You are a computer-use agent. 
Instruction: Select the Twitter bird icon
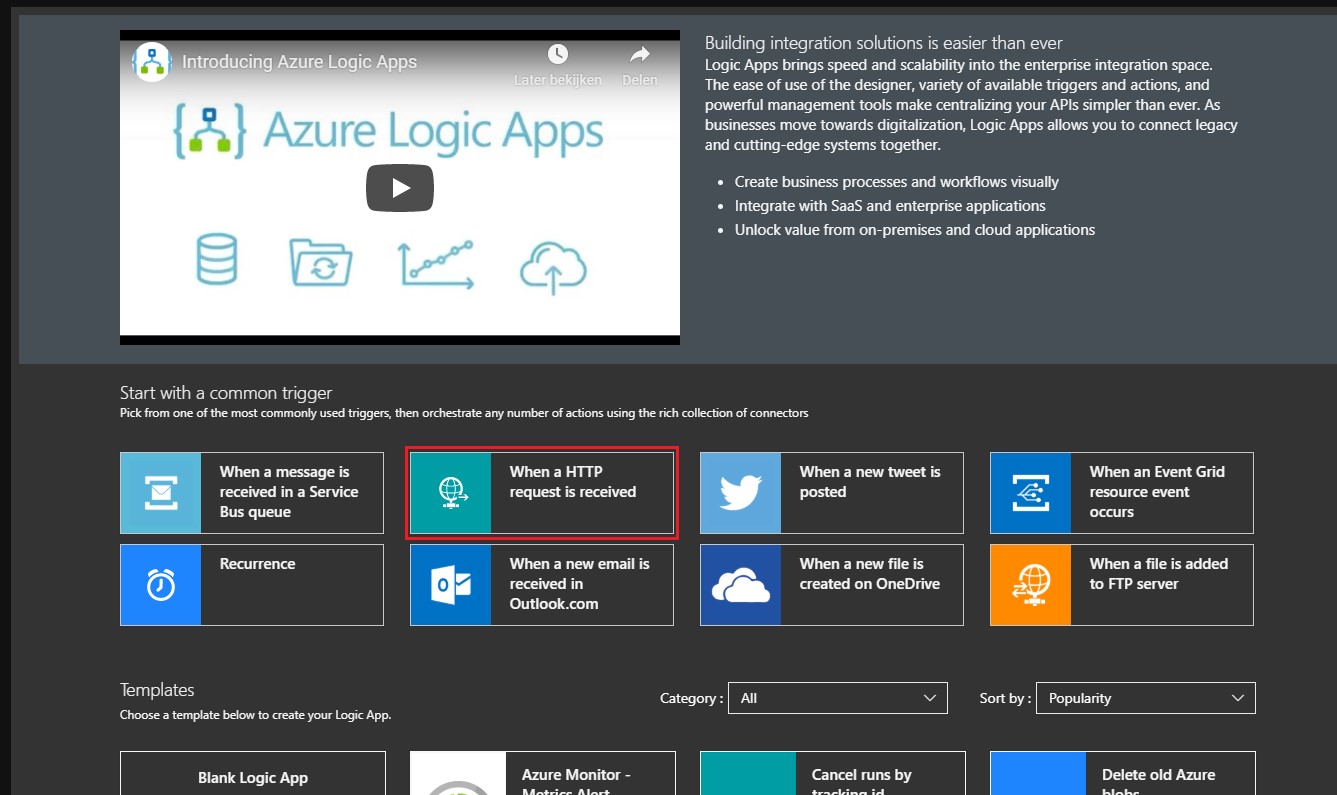click(x=741, y=493)
